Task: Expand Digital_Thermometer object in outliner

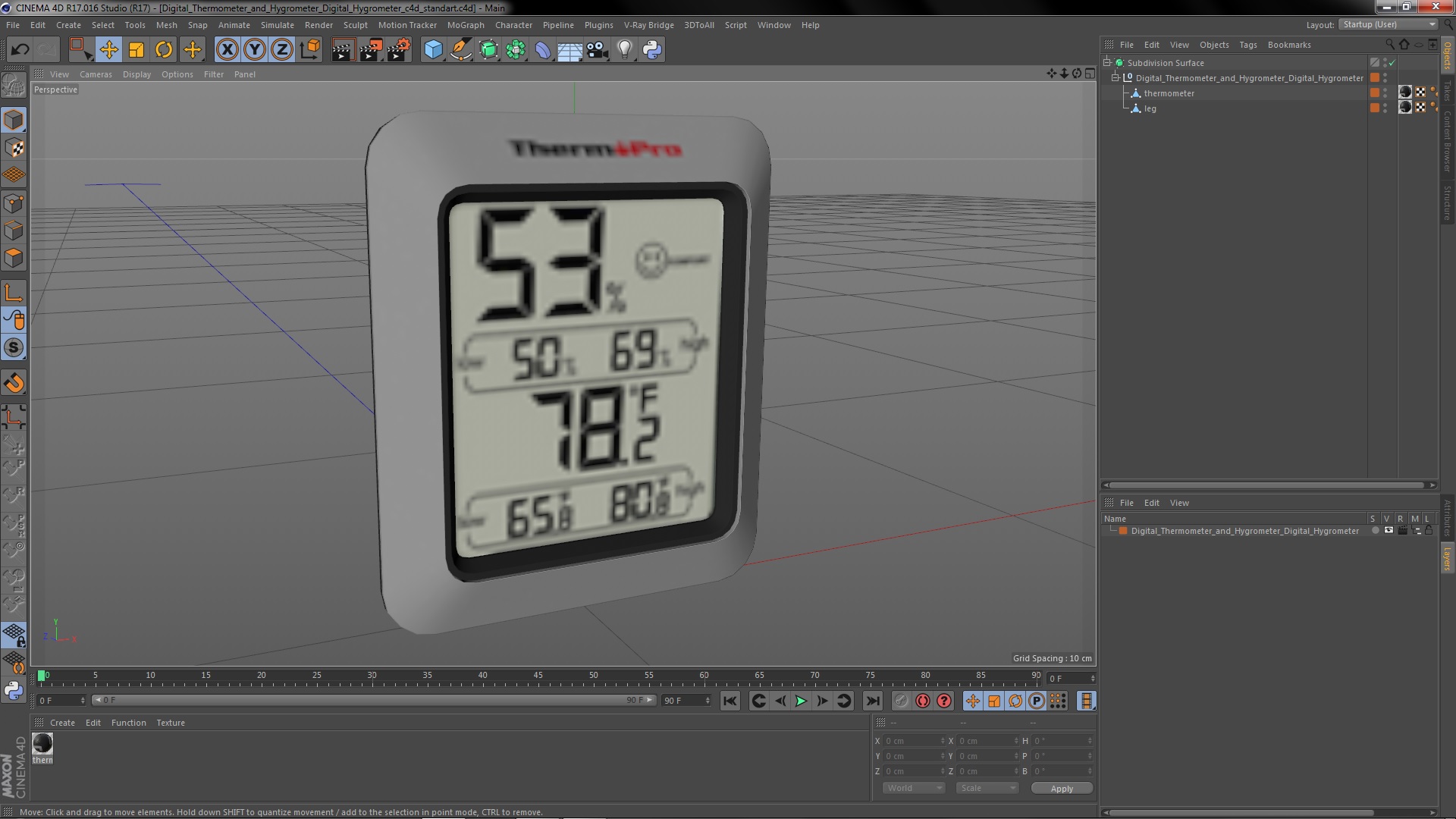Action: tap(1118, 78)
